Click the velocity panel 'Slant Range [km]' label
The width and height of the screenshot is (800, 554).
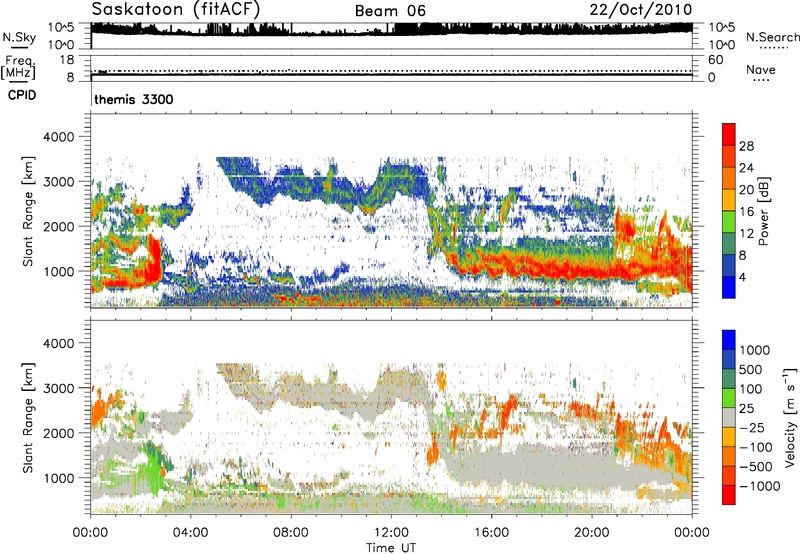29,418
